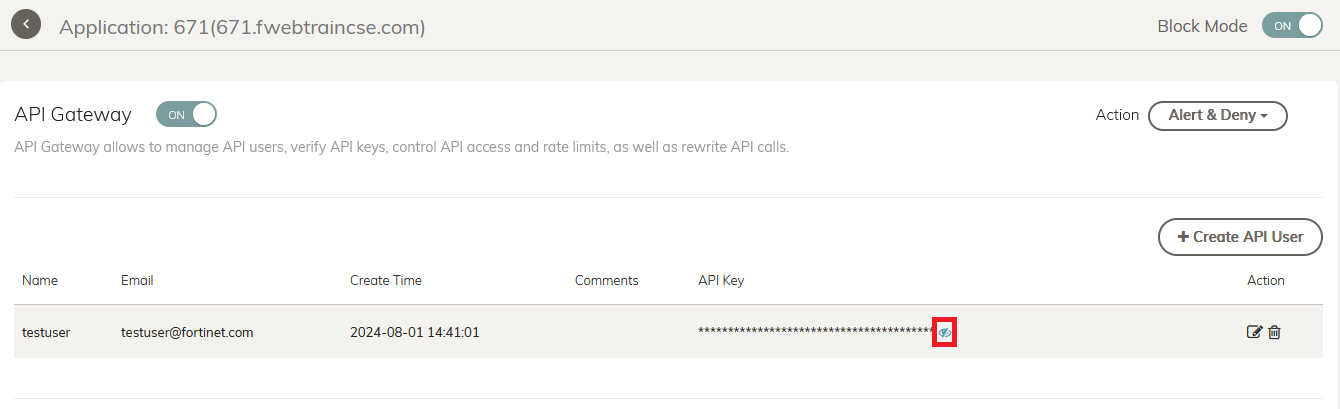Go back using the arrow icon
Image resolution: width=1340 pixels, height=409 pixels.
(x=26, y=24)
